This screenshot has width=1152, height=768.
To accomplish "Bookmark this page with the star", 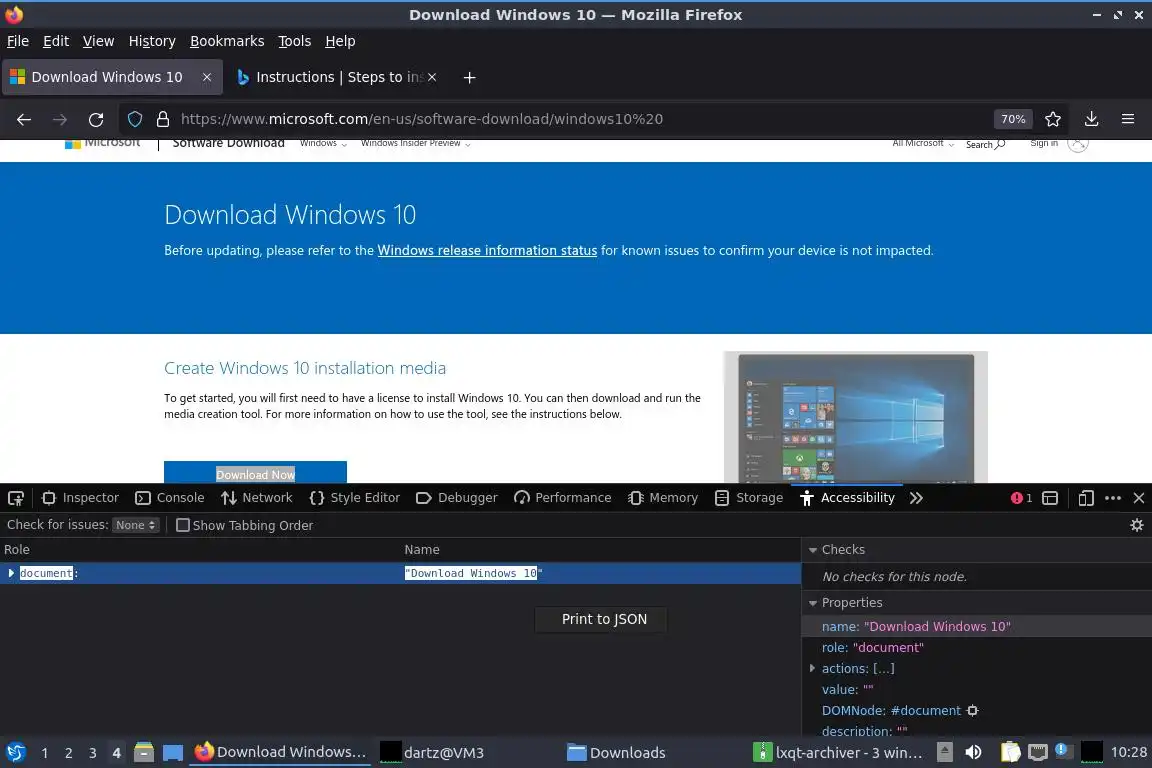I will [x=1053, y=119].
